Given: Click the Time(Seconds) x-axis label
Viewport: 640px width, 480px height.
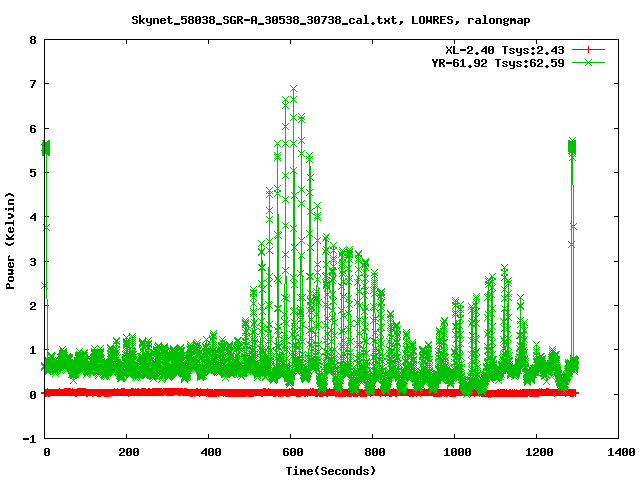Looking at the screenshot, I should tap(331, 471).
